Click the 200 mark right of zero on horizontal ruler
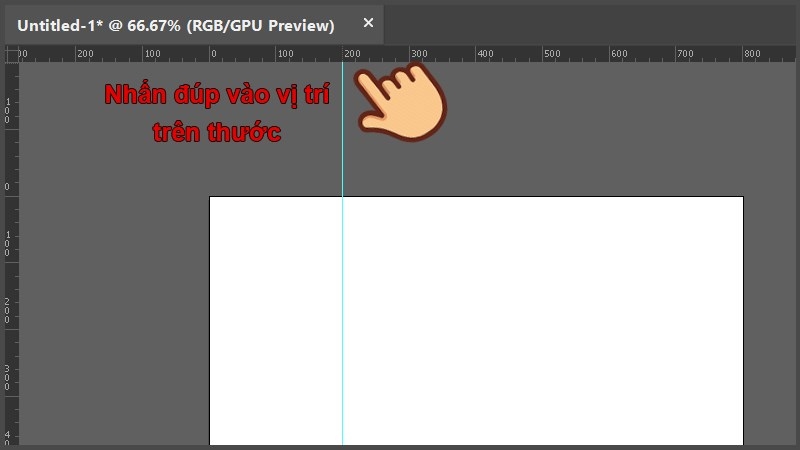Viewport: 800px width, 450px height. click(x=352, y=54)
